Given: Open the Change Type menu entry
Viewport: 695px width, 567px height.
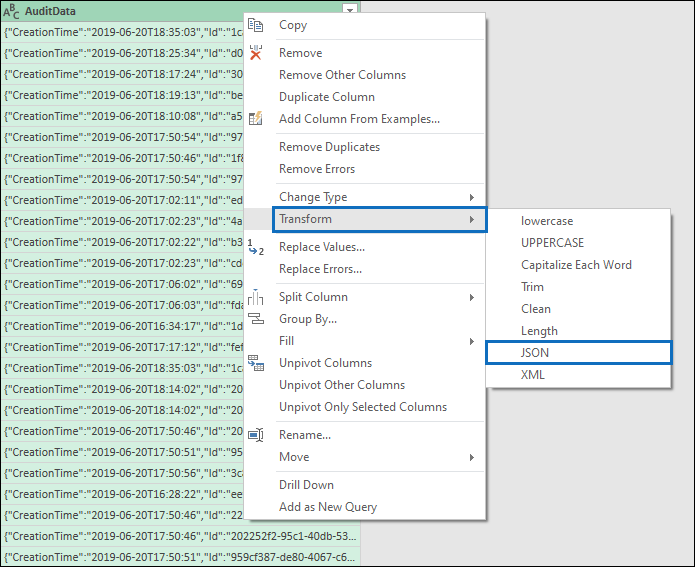Looking at the screenshot, I should coord(364,197).
